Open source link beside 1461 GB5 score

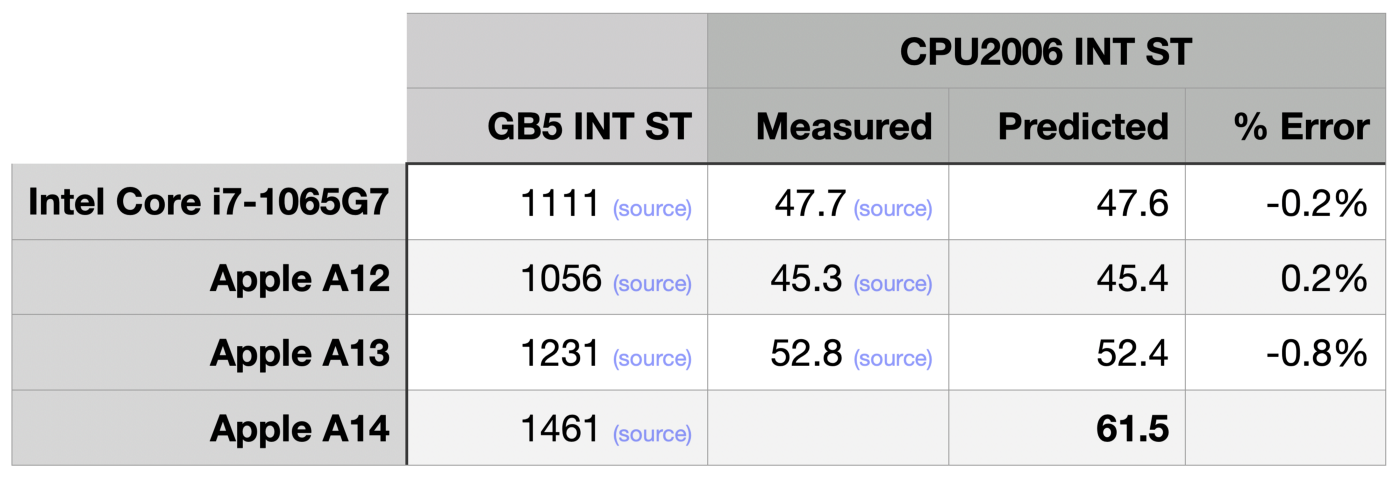(651, 434)
